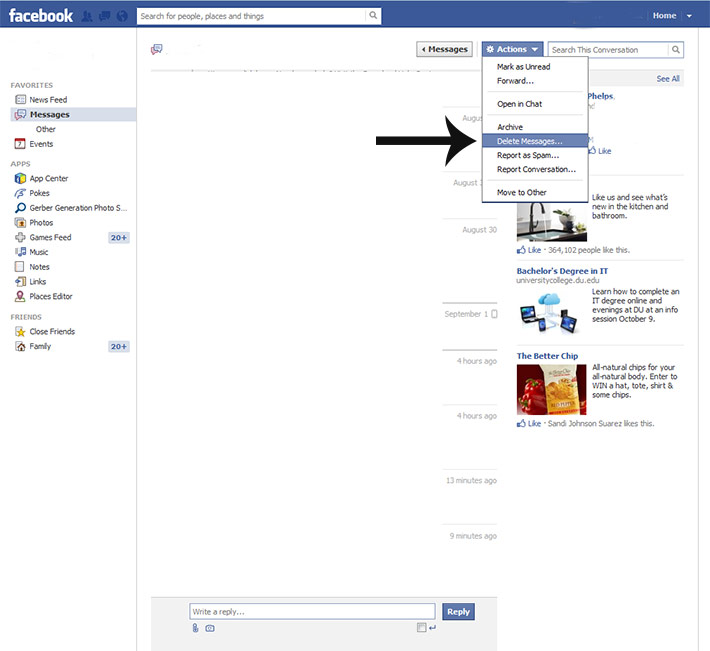Open Messages in sidebar
Image resolution: width=710 pixels, height=651 pixels.
[73, 115]
